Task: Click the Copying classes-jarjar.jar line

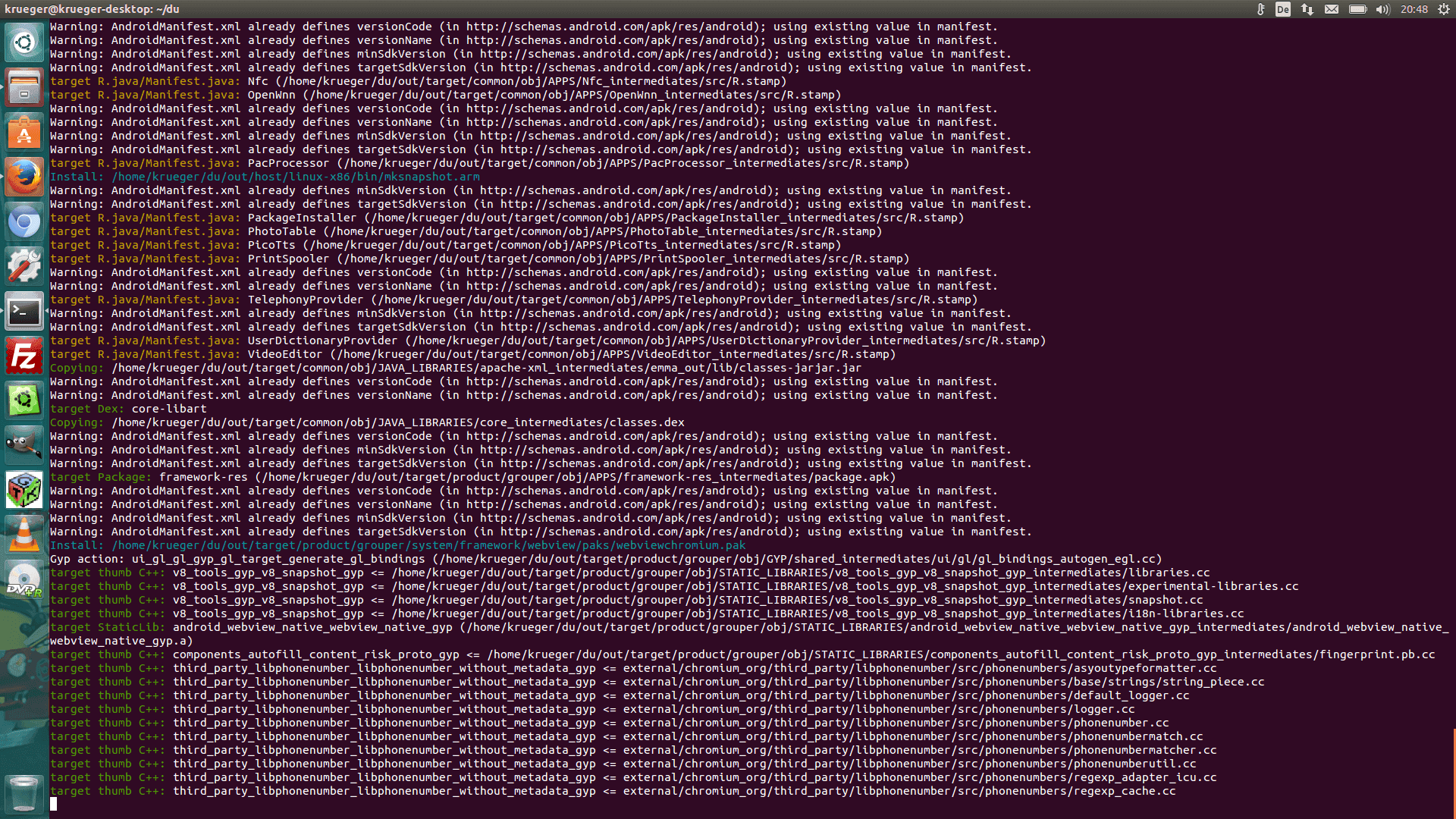Action: pos(456,368)
